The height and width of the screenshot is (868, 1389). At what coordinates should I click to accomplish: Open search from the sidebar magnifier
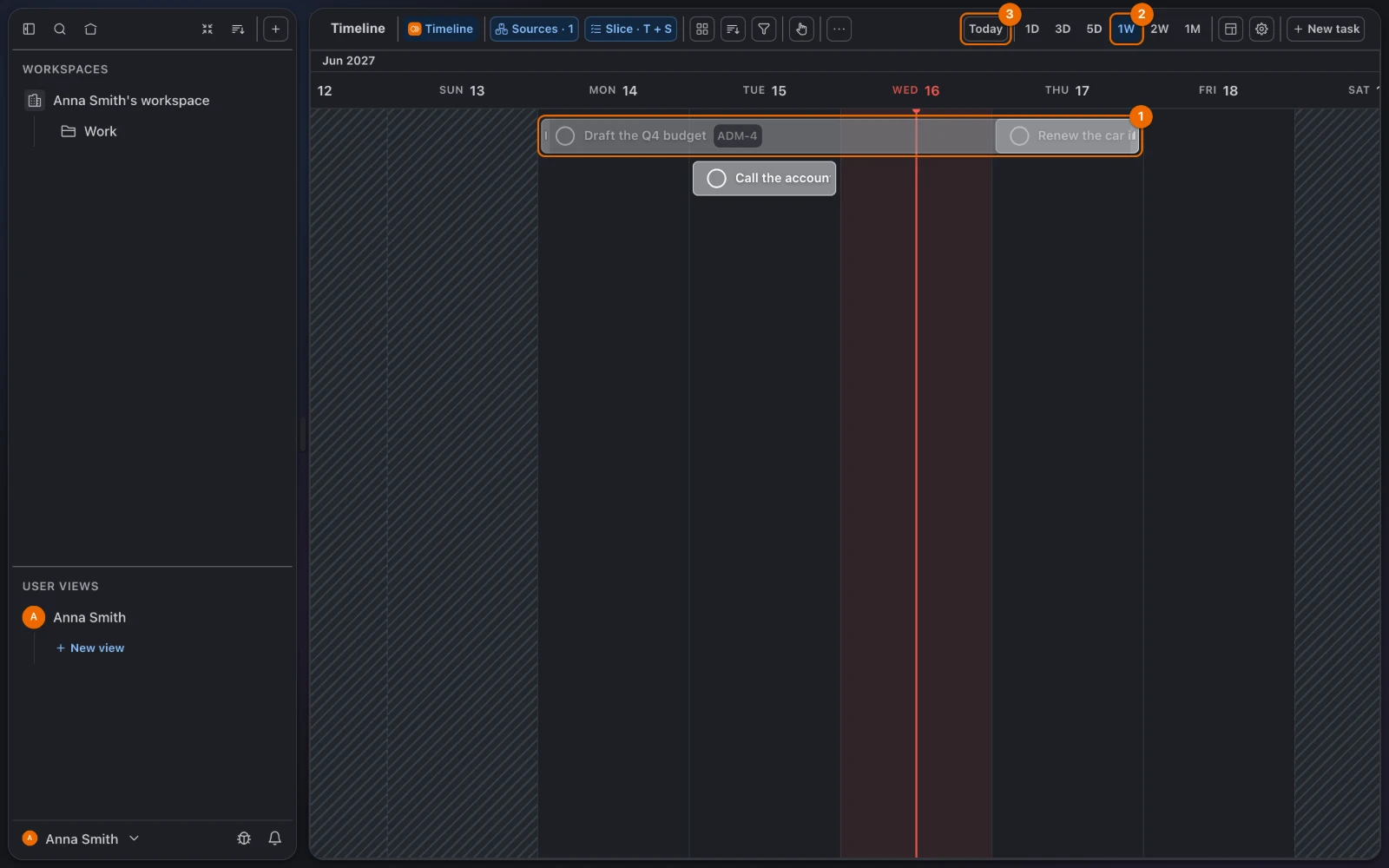[x=60, y=29]
